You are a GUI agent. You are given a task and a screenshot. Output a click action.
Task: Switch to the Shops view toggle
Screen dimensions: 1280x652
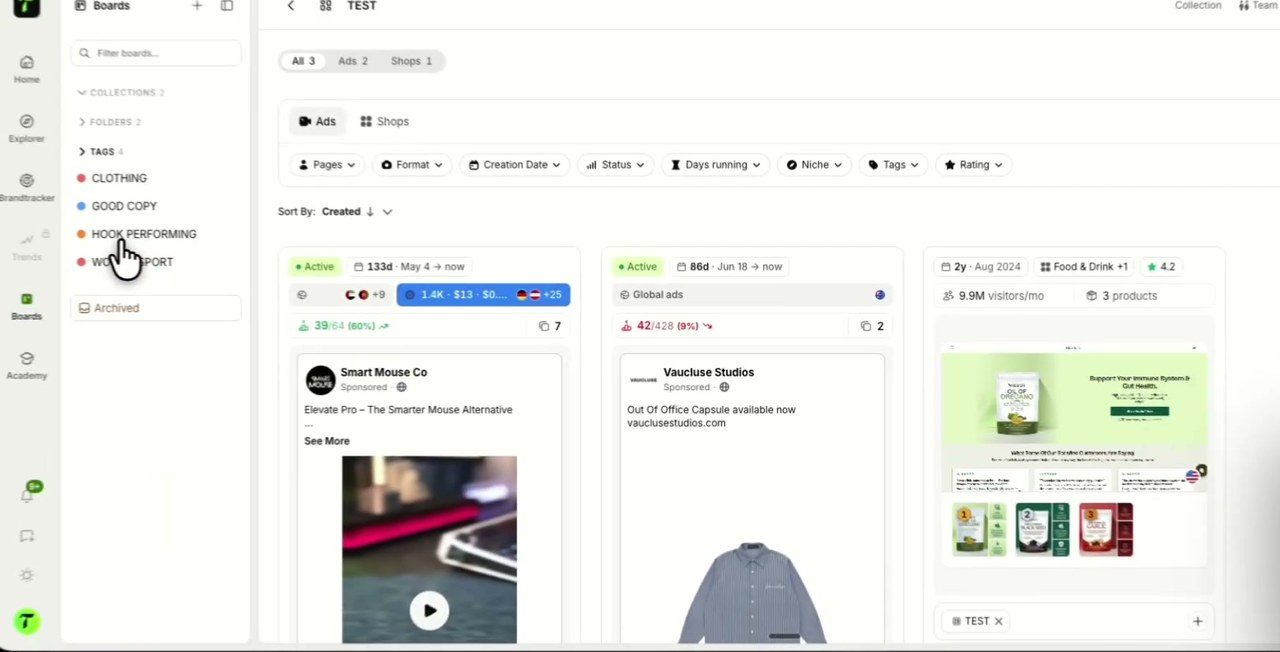pyautogui.click(x=385, y=122)
